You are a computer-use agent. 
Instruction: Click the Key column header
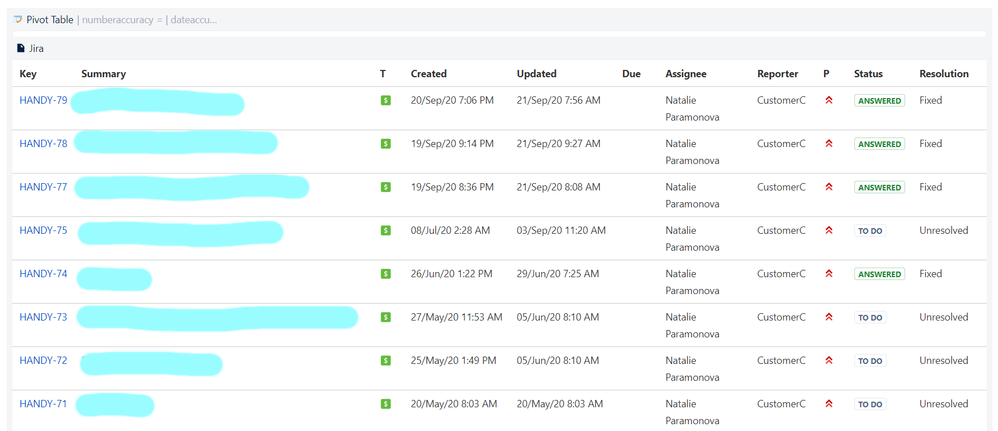click(x=28, y=74)
